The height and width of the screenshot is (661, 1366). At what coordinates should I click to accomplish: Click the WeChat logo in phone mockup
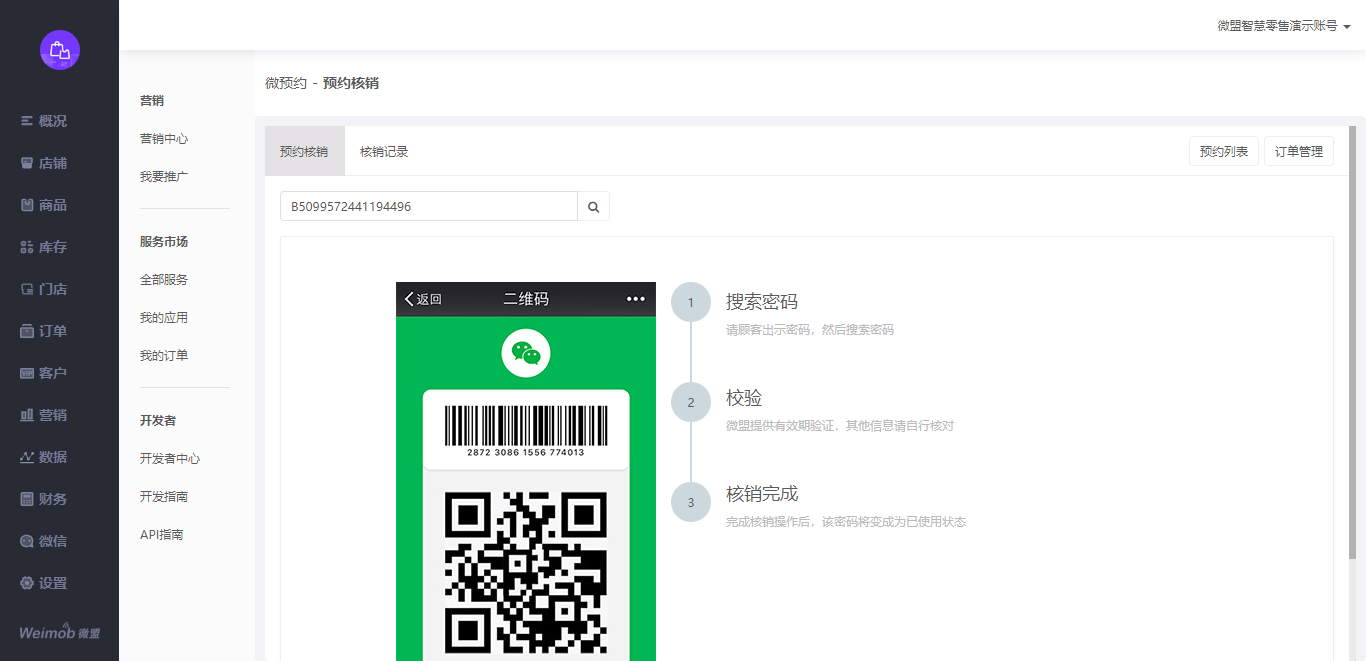pyautogui.click(x=526, y=352)
